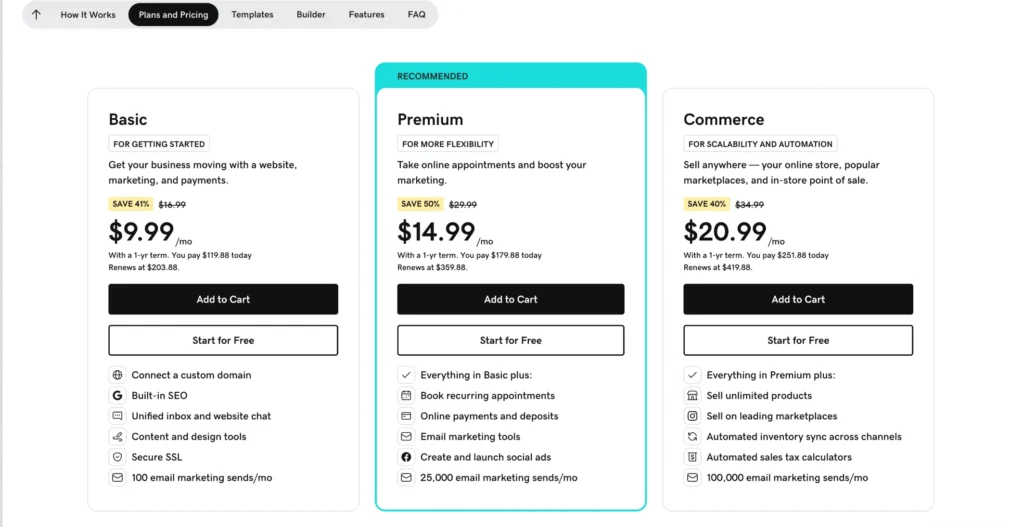Add the Basic plan to cart
The width and height of the screenshot is (1024, 527).
(x=223, y=299)
